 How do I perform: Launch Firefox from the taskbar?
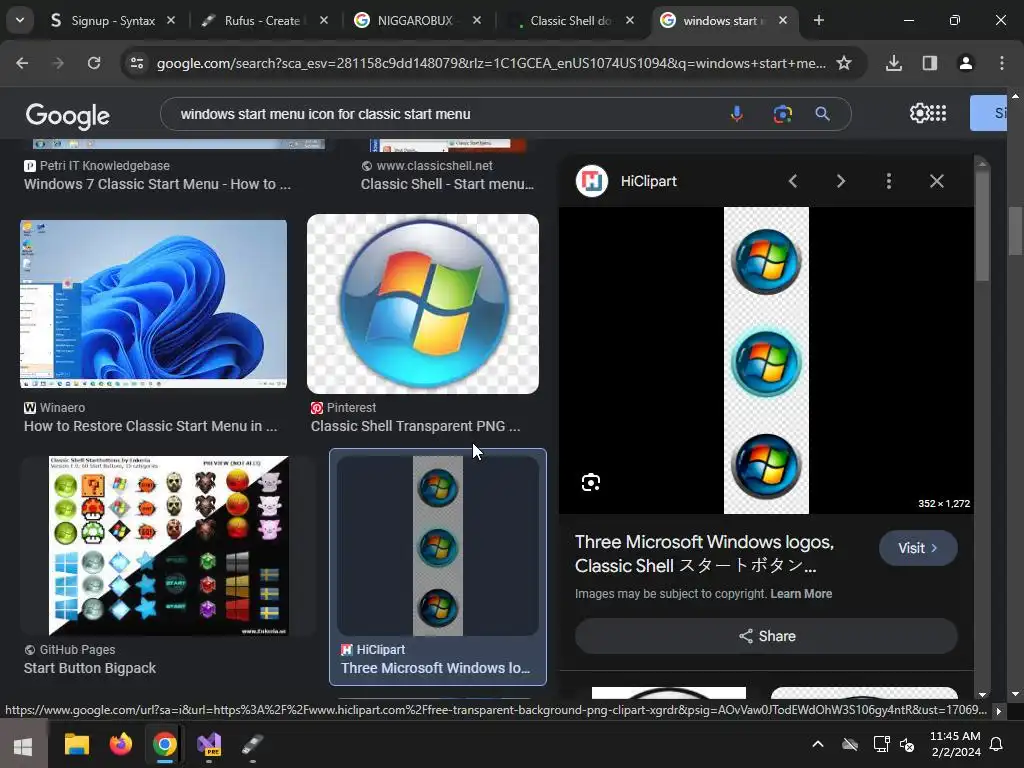pos(121,744)
